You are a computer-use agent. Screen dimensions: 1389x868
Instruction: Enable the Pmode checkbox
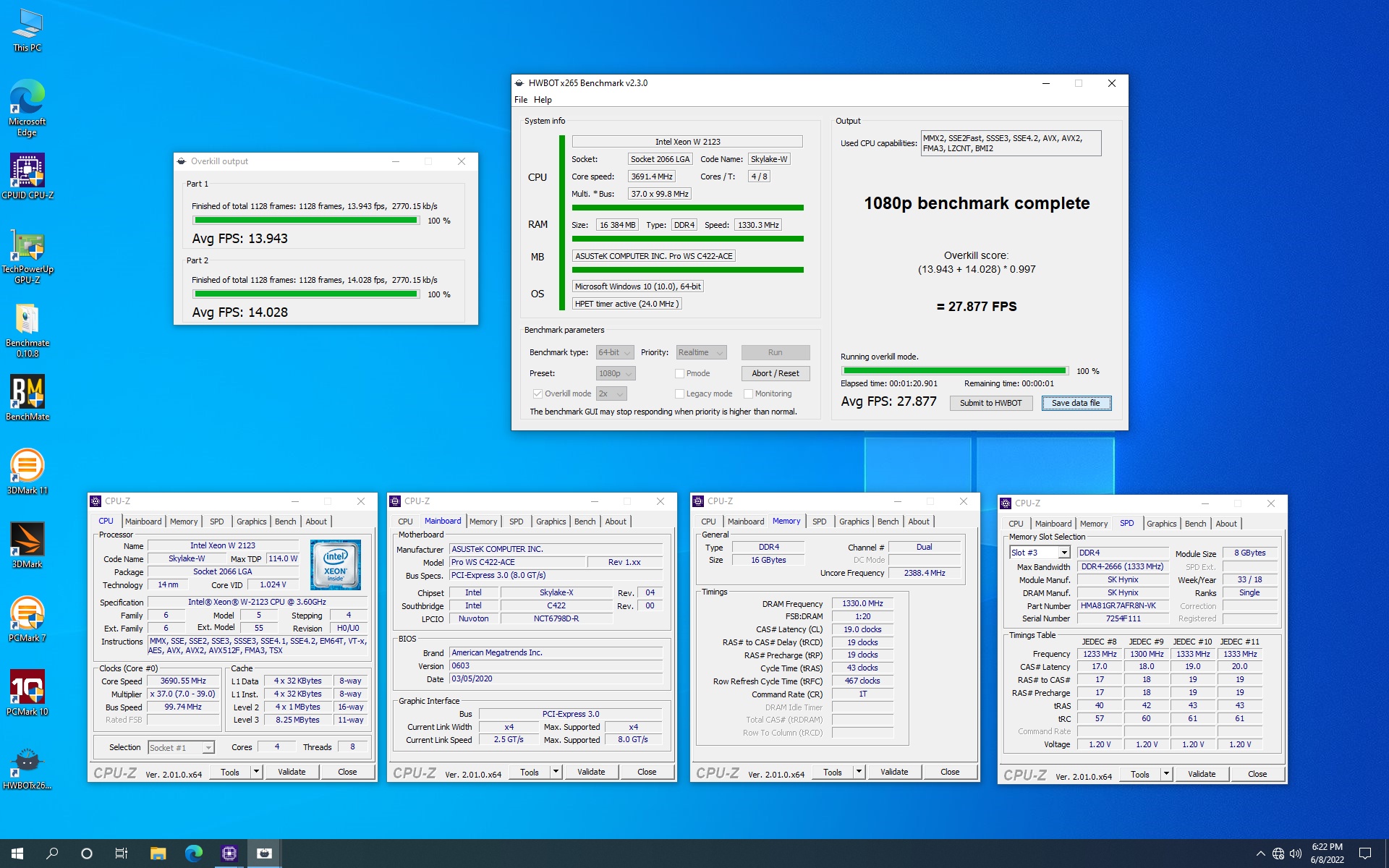click(x=679, y=373)
